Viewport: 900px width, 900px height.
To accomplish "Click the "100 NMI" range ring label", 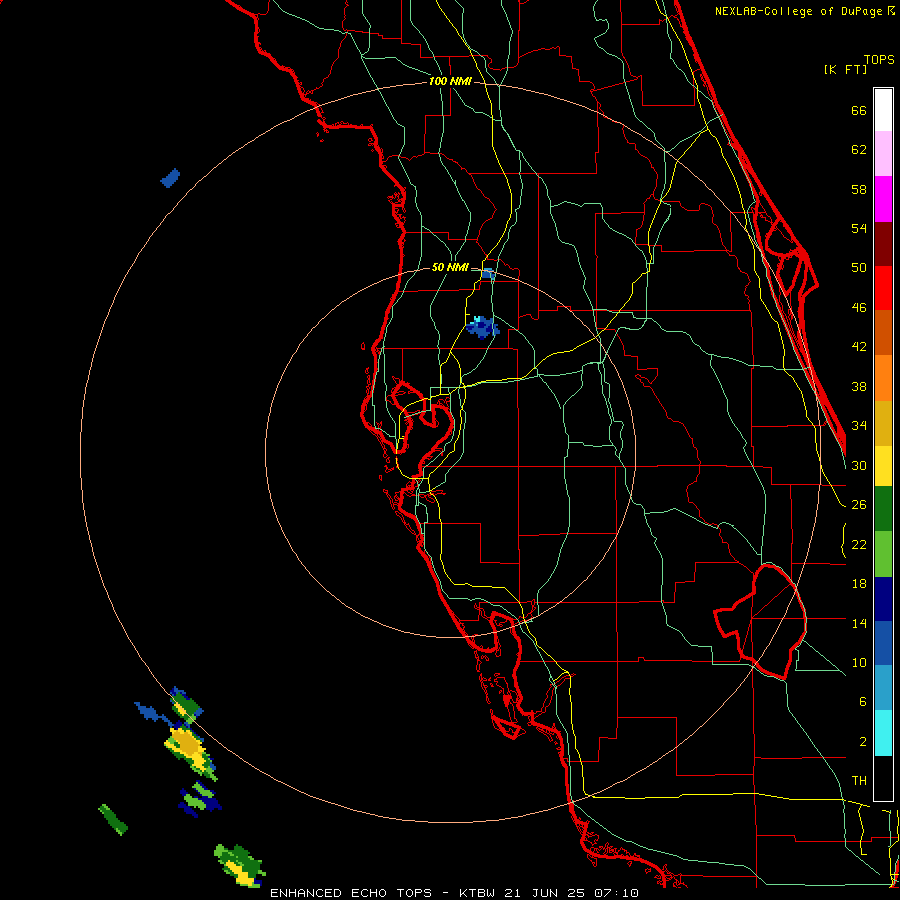I will tap(450, 82).
